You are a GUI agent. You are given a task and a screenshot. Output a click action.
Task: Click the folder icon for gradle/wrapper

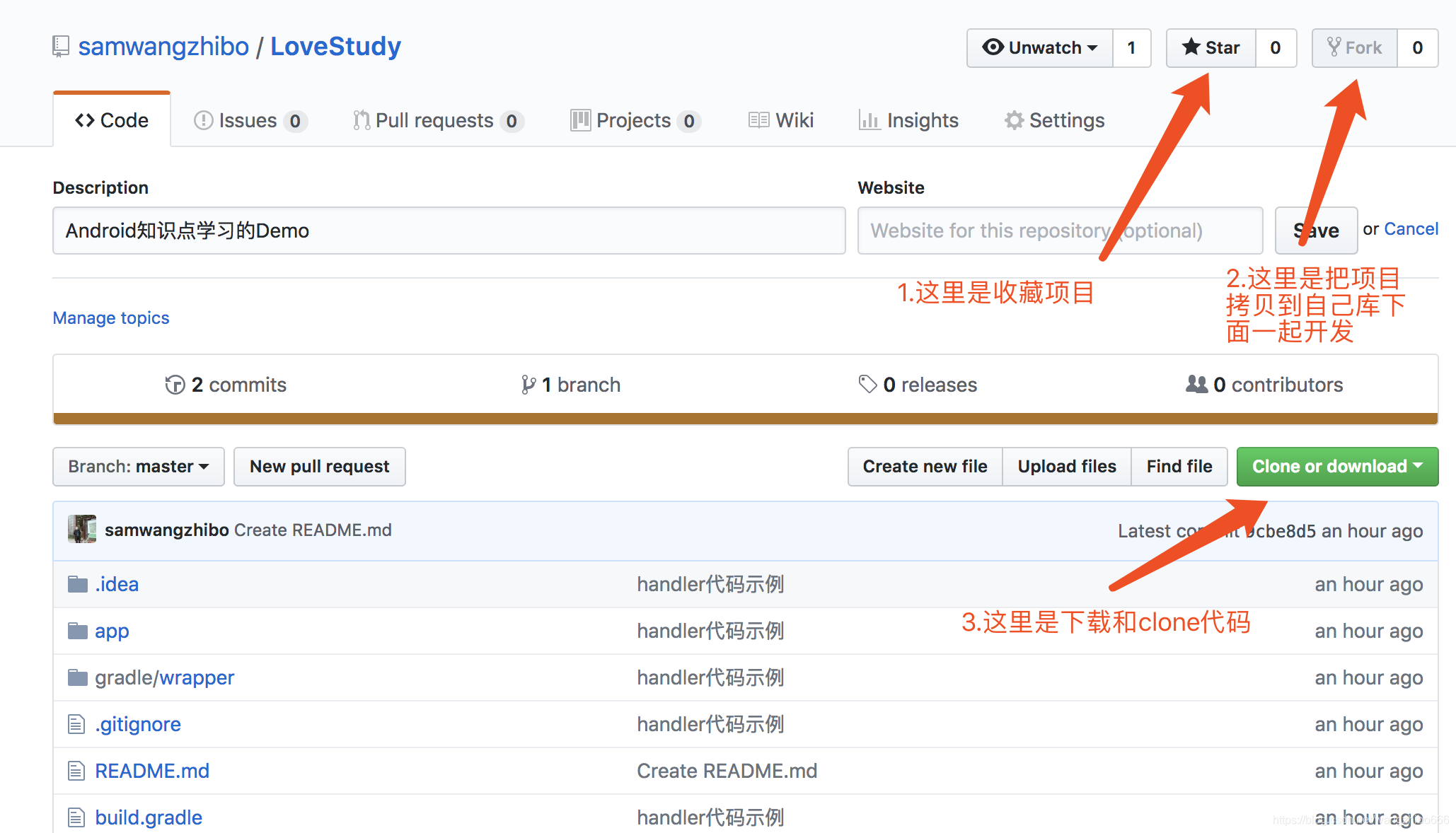point(78,677)
